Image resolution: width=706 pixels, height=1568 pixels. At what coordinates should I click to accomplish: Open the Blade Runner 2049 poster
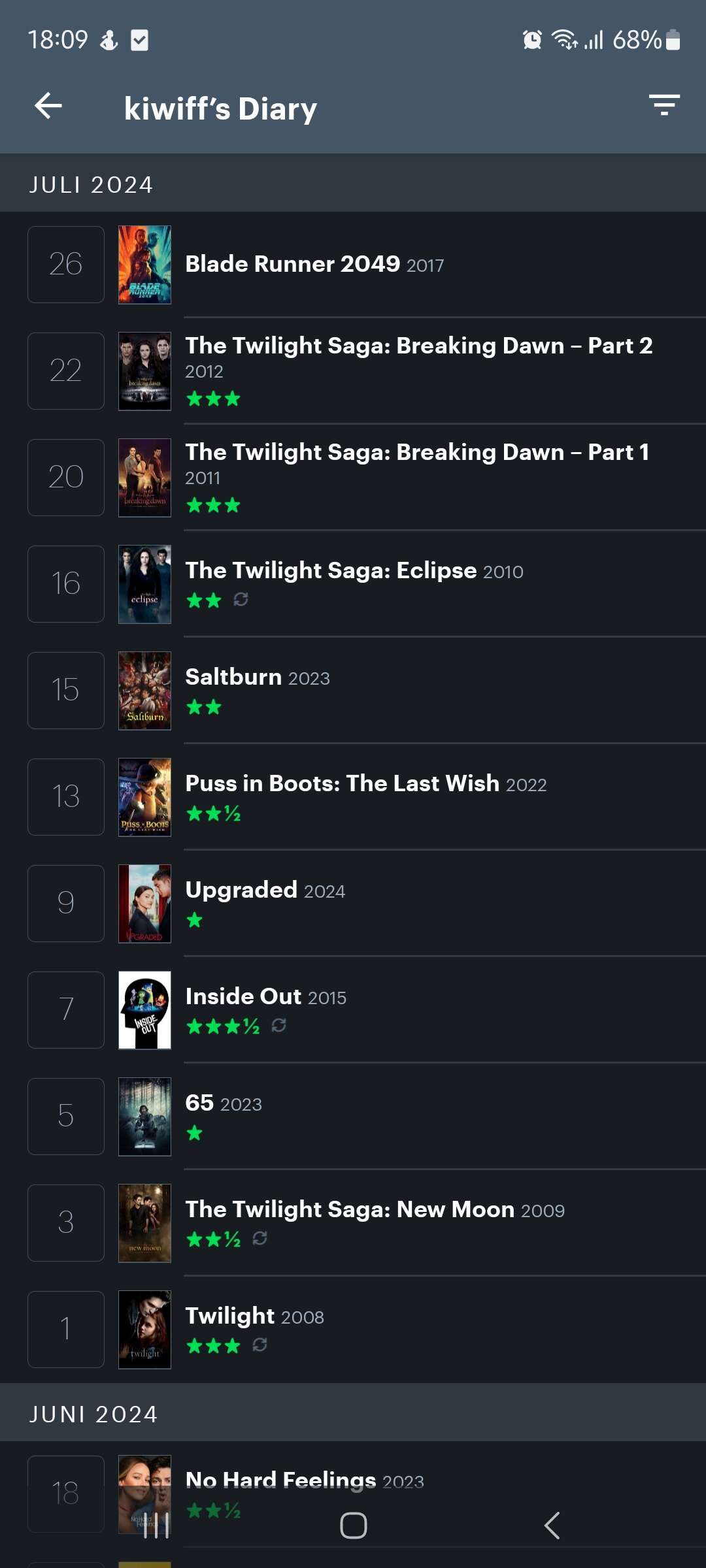tap(144, 265)
